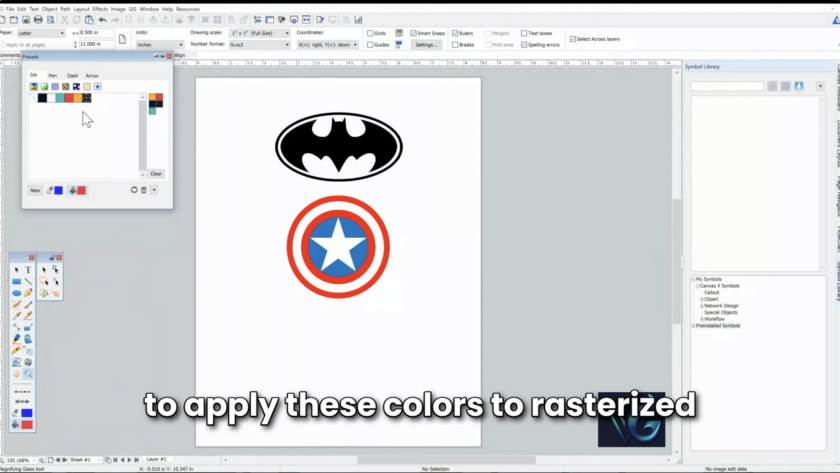Click the Paste icon in the toolbar
The image size is (840, 473).
89,20
